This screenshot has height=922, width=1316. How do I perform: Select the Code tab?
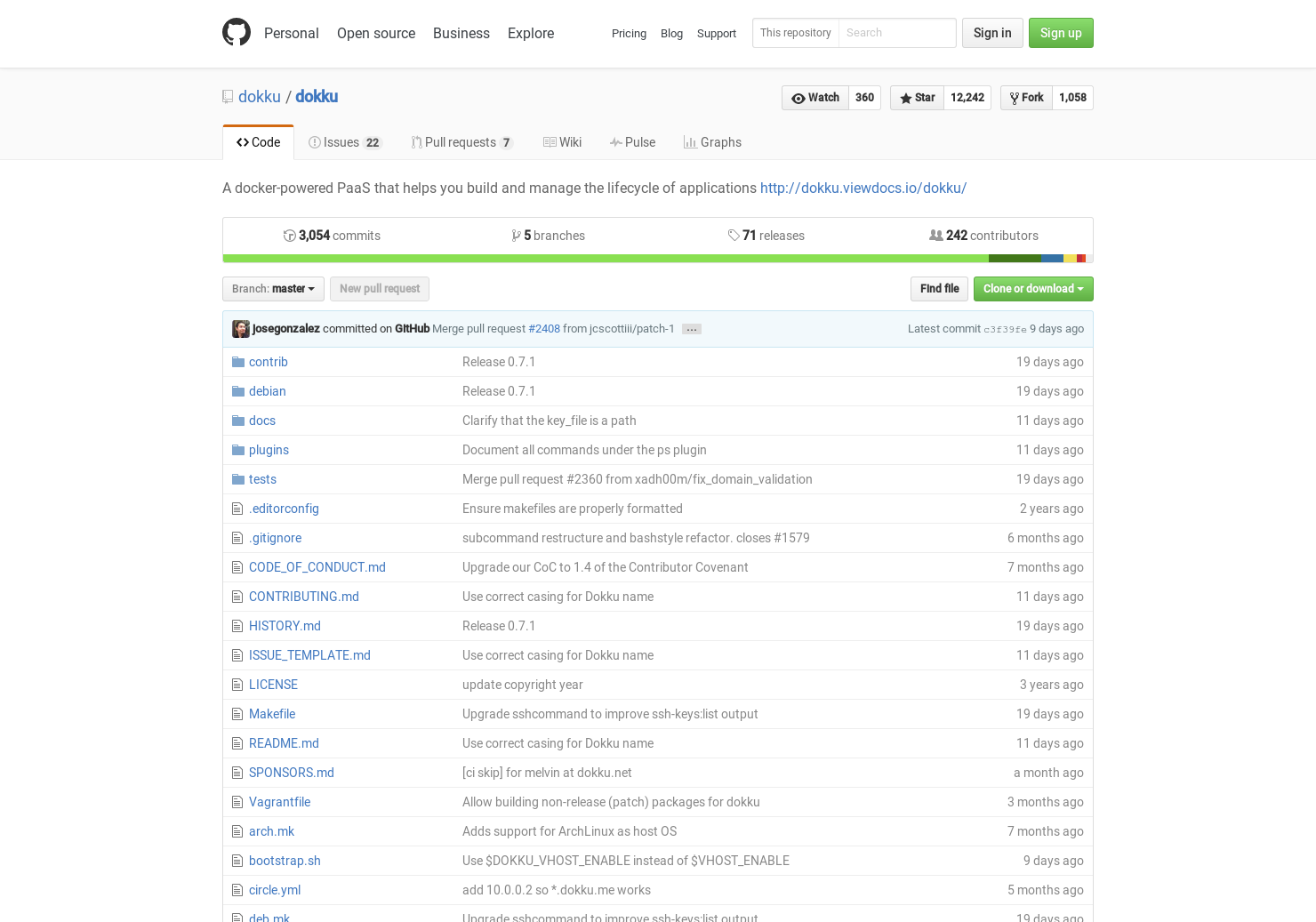(258, 142)
